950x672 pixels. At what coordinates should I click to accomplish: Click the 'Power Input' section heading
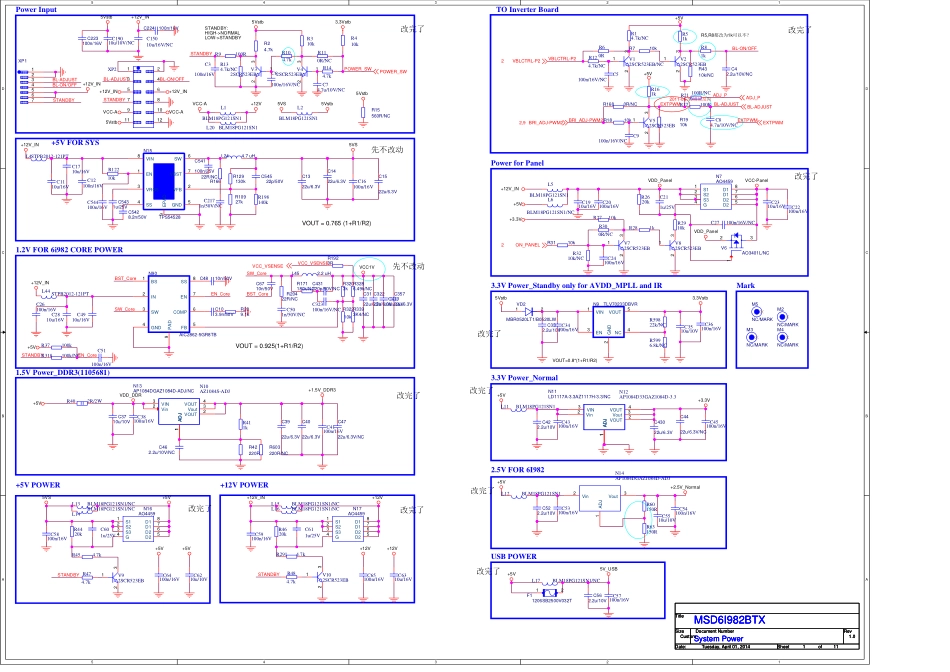pos(37,9)
